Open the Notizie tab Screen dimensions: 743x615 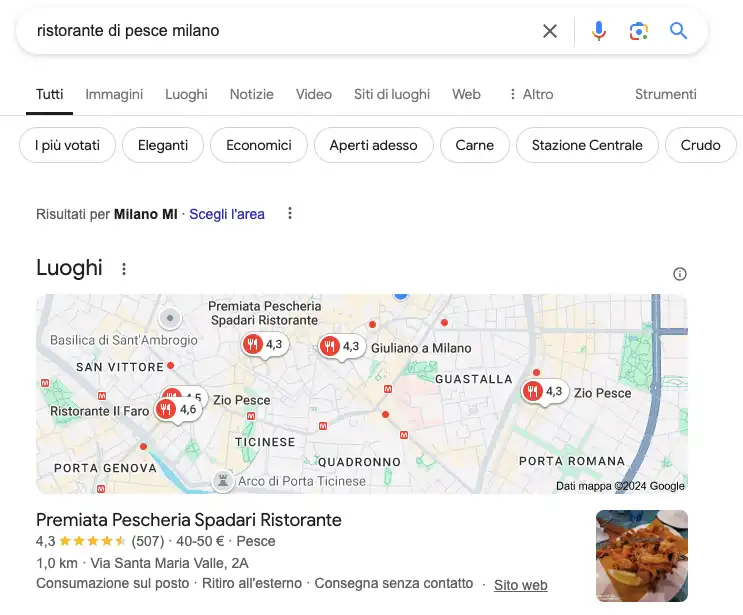(252, 94)
